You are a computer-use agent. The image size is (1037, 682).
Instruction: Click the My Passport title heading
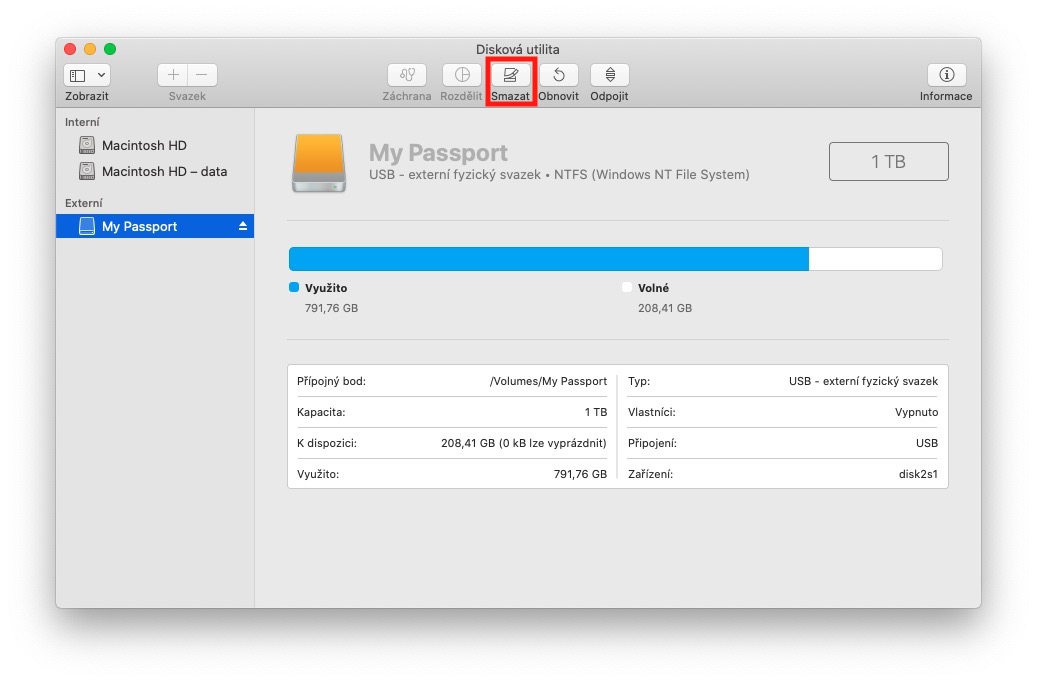coord(438,153)
